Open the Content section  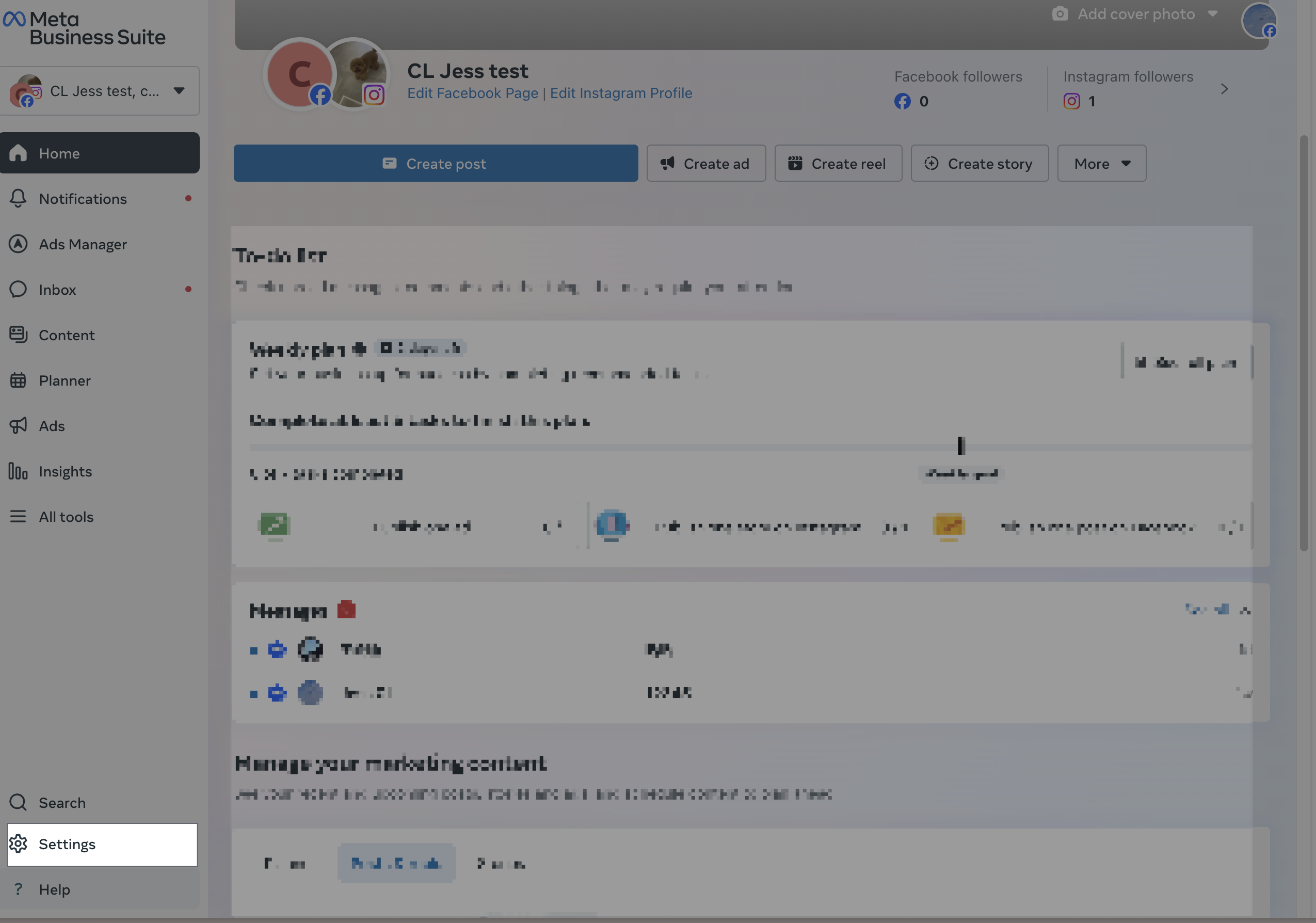[100, 334]
